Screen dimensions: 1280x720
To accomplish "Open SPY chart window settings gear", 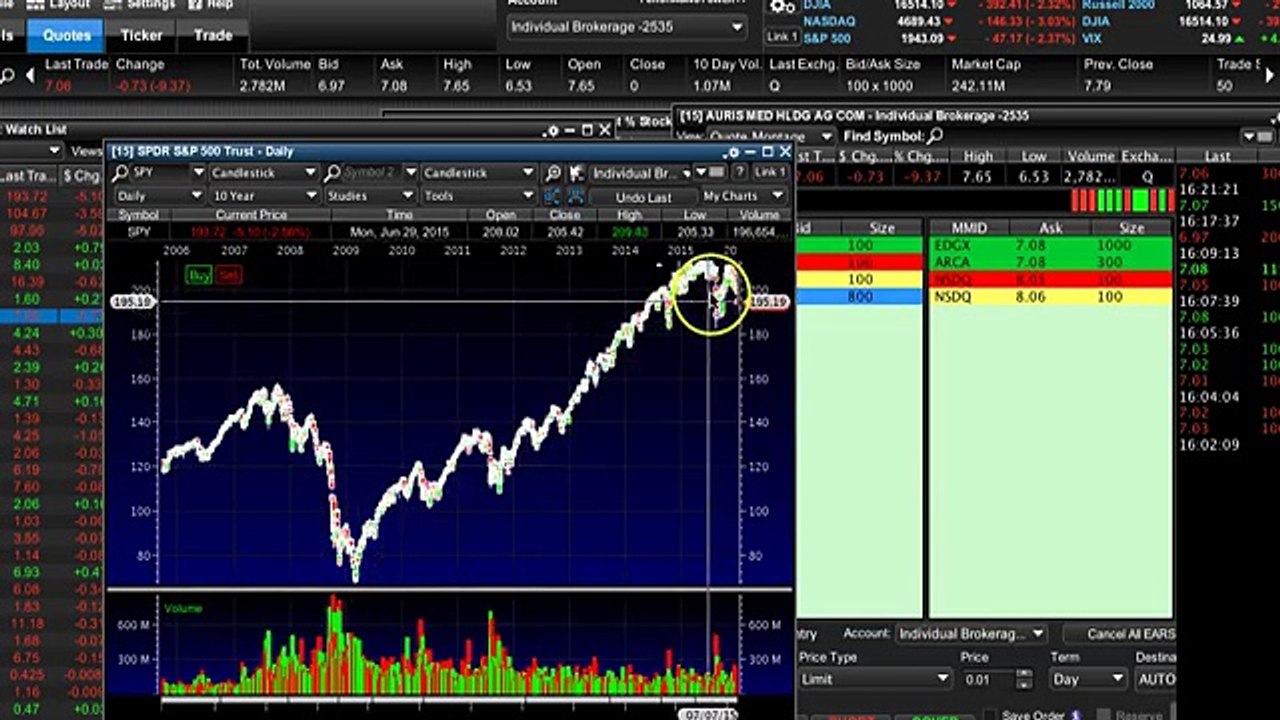I will (733, 152).
